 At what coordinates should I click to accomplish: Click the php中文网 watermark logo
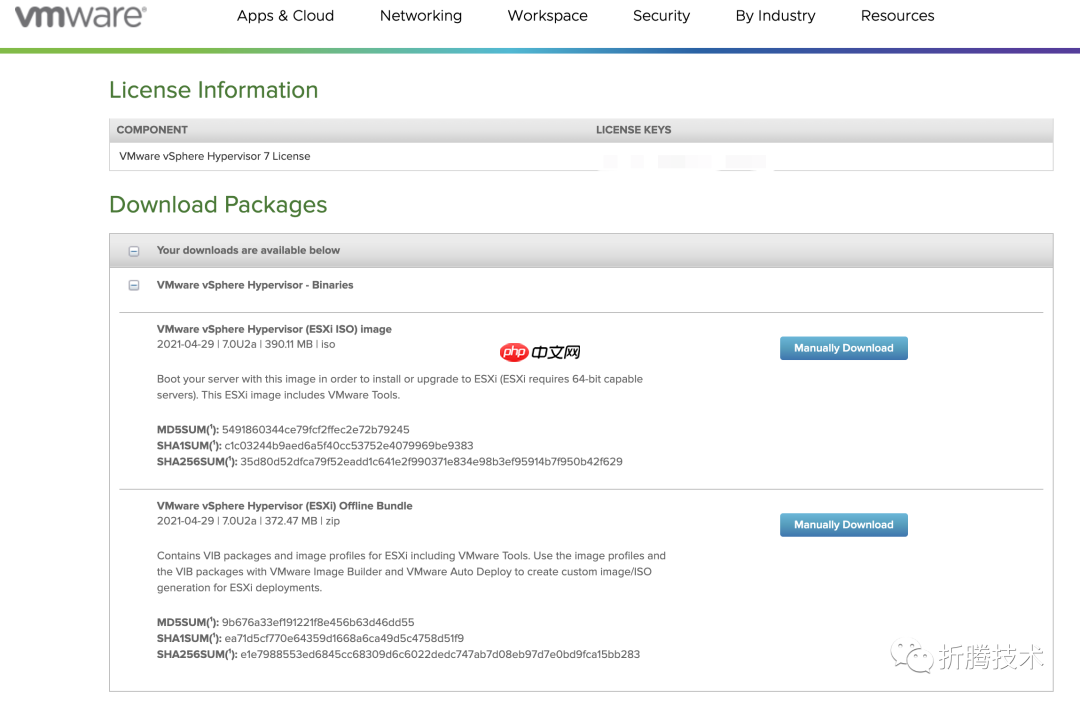(x=540, y=352)
